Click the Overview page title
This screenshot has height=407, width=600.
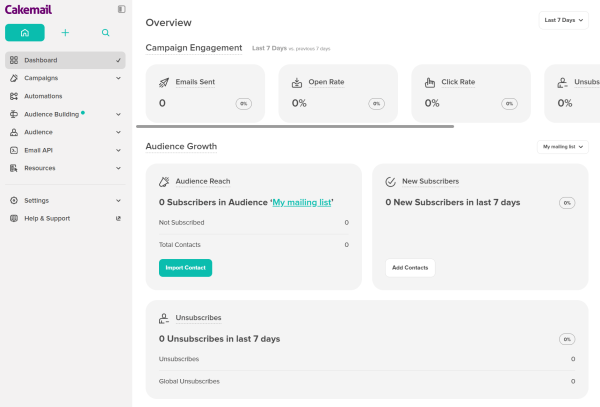click(168, 23)
